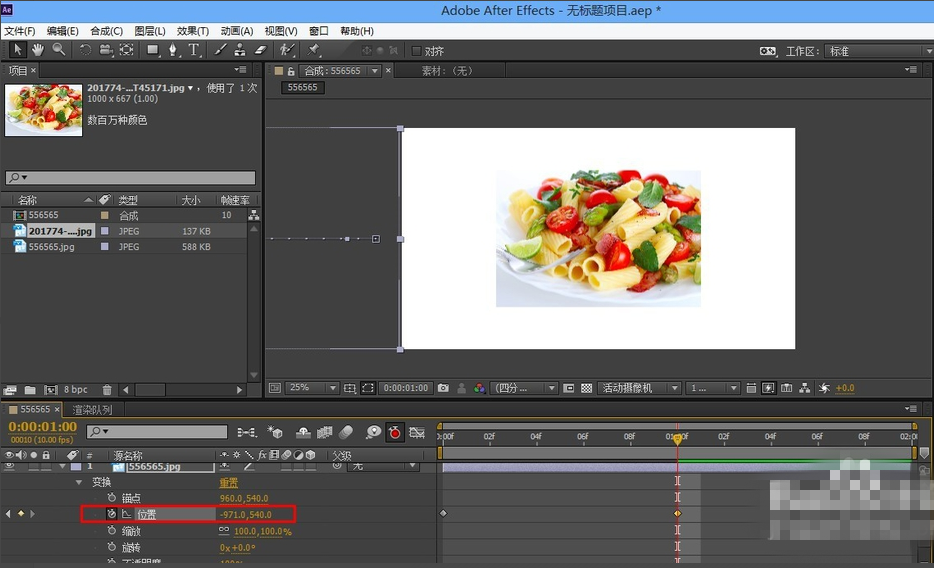
Task: Toggle the stopwatch for 锚点 property
Action: click(x=112, y=498)
